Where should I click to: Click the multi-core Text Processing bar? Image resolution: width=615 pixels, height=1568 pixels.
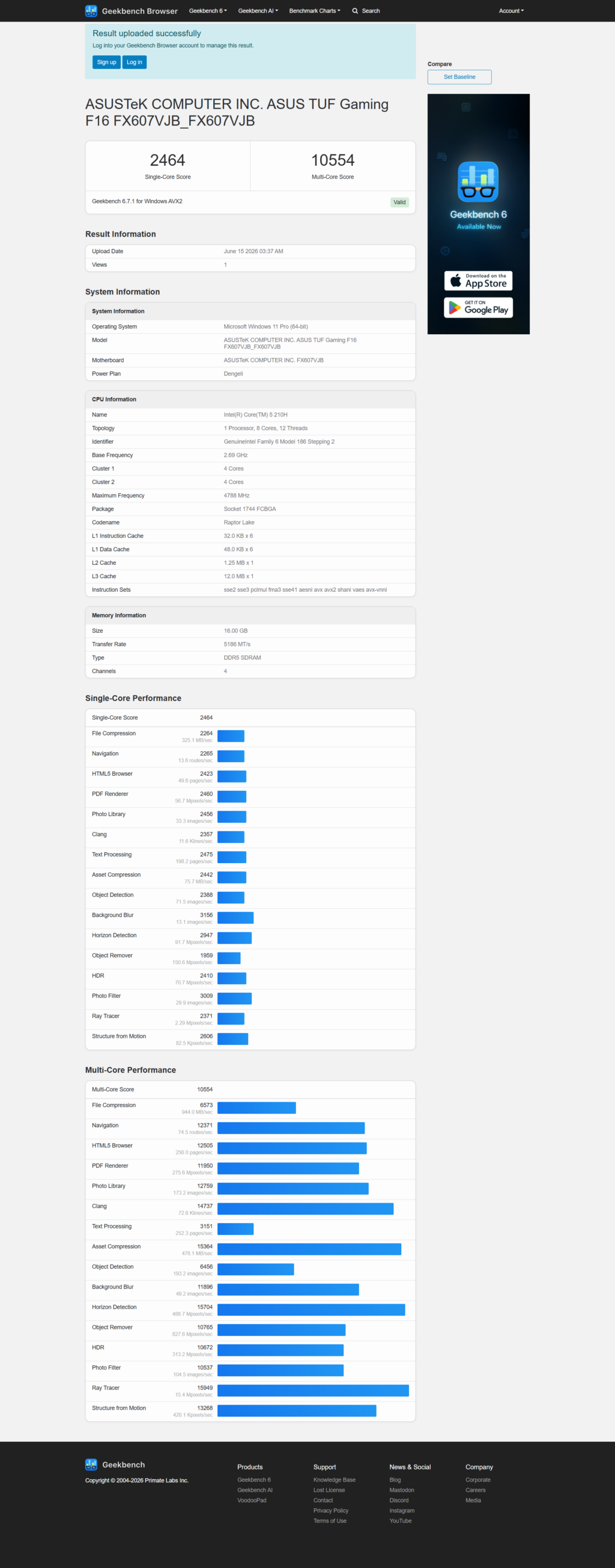pos(235,1229)
